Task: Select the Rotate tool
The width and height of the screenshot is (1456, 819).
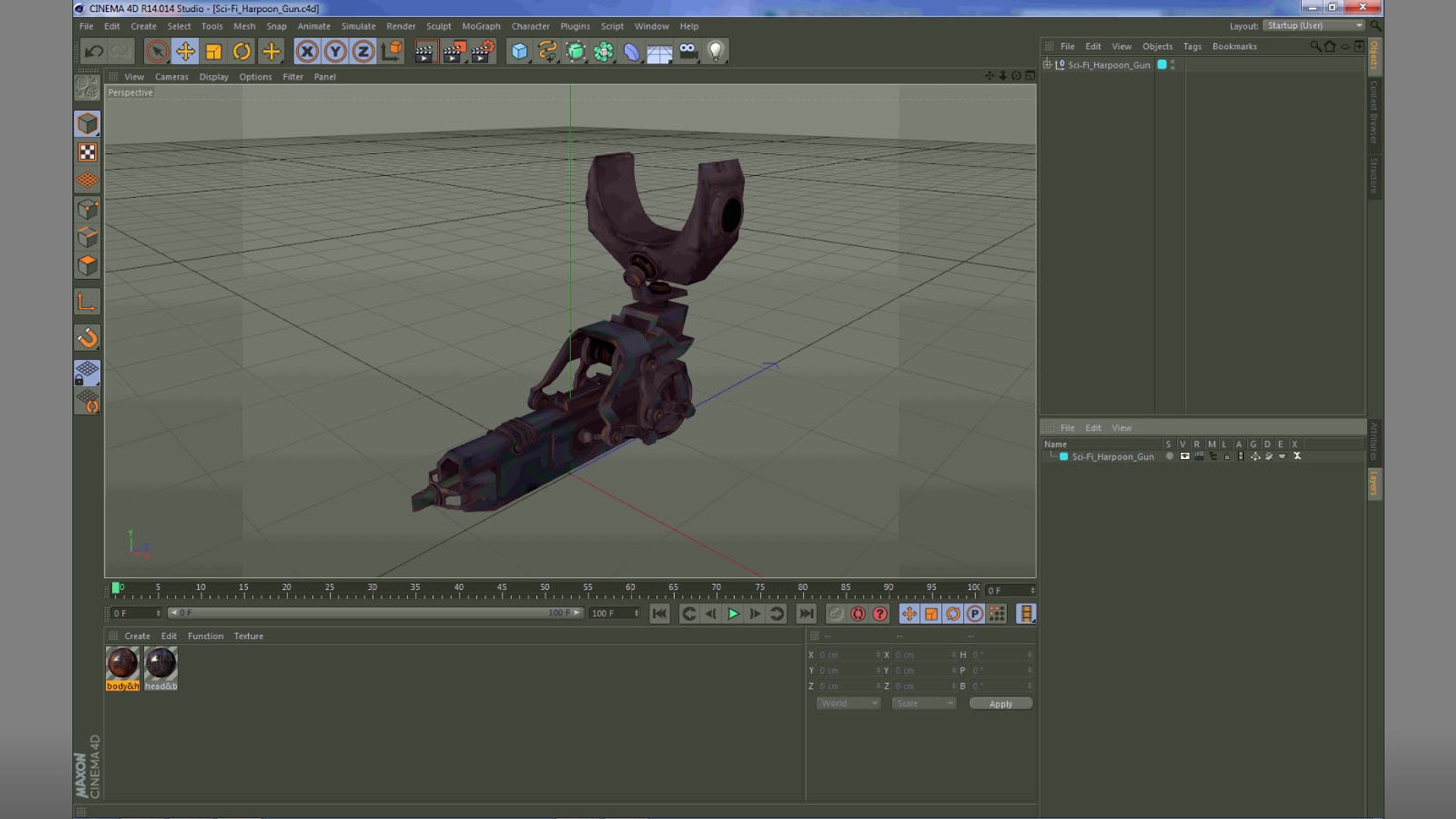Action: [x=242, y=52]
